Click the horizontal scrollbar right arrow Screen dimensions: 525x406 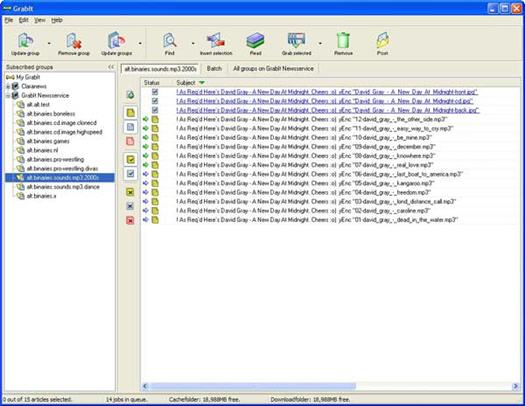[515, 386]
